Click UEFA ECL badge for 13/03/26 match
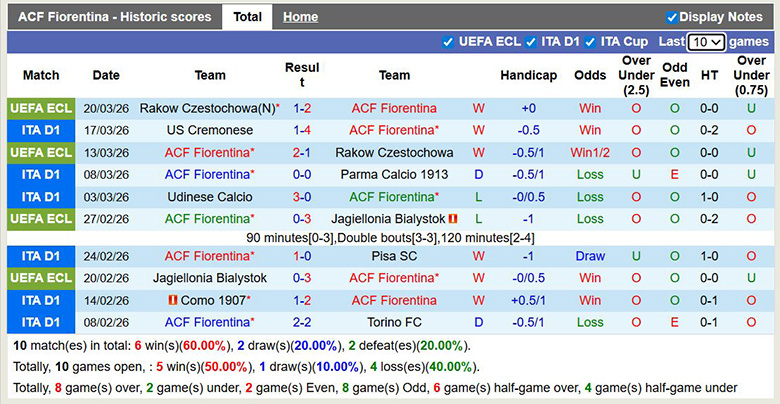This screenshot has width=780, height=404. [x=41, y=152]
